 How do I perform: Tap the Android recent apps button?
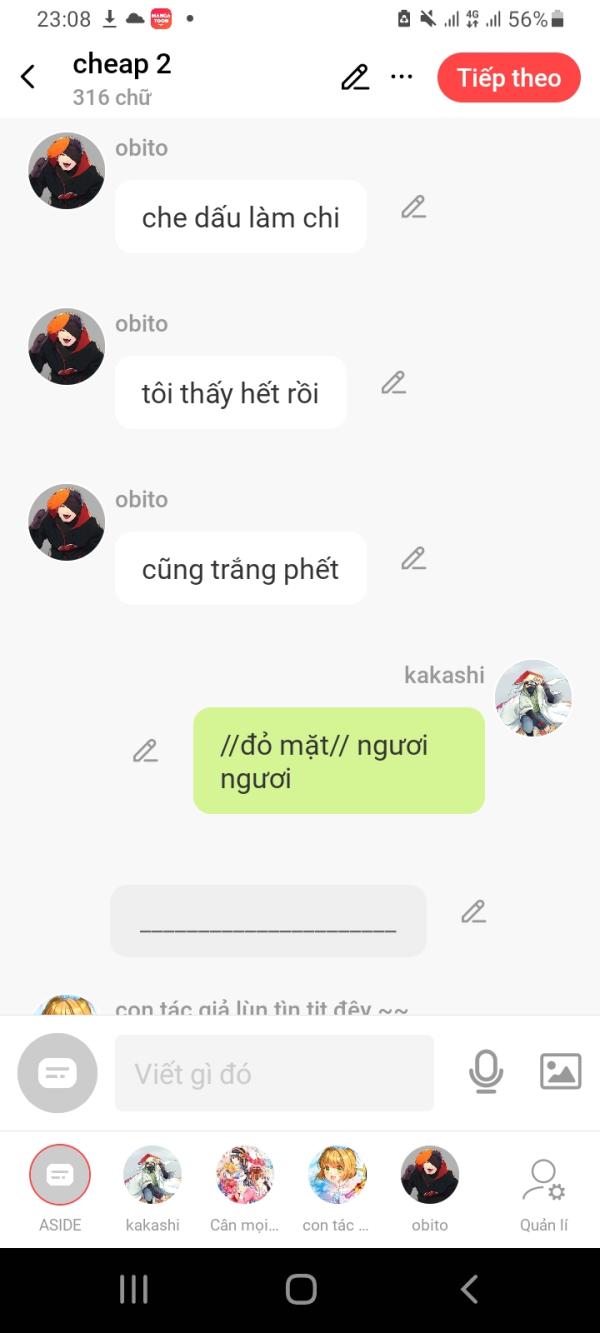click(134, 1289)
